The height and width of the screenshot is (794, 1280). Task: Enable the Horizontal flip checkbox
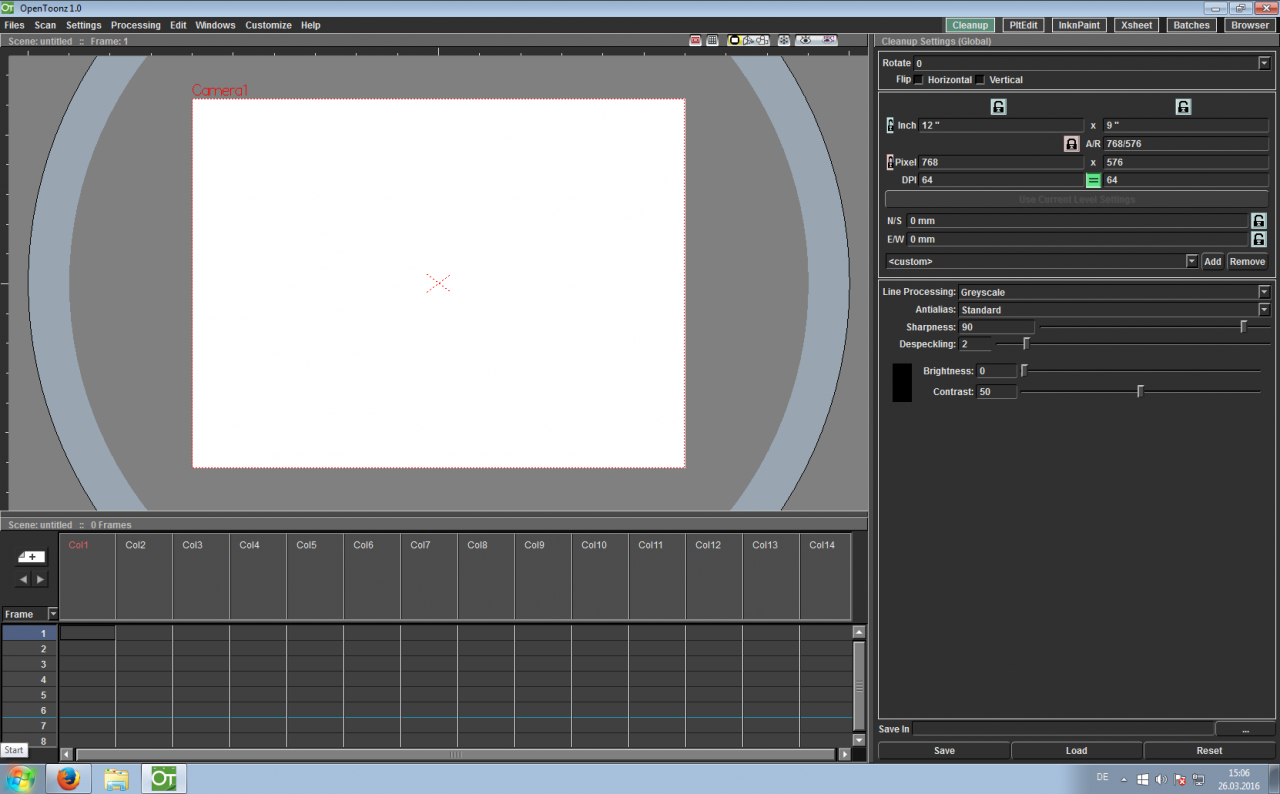pyautogui.click(x=919, y=80)
